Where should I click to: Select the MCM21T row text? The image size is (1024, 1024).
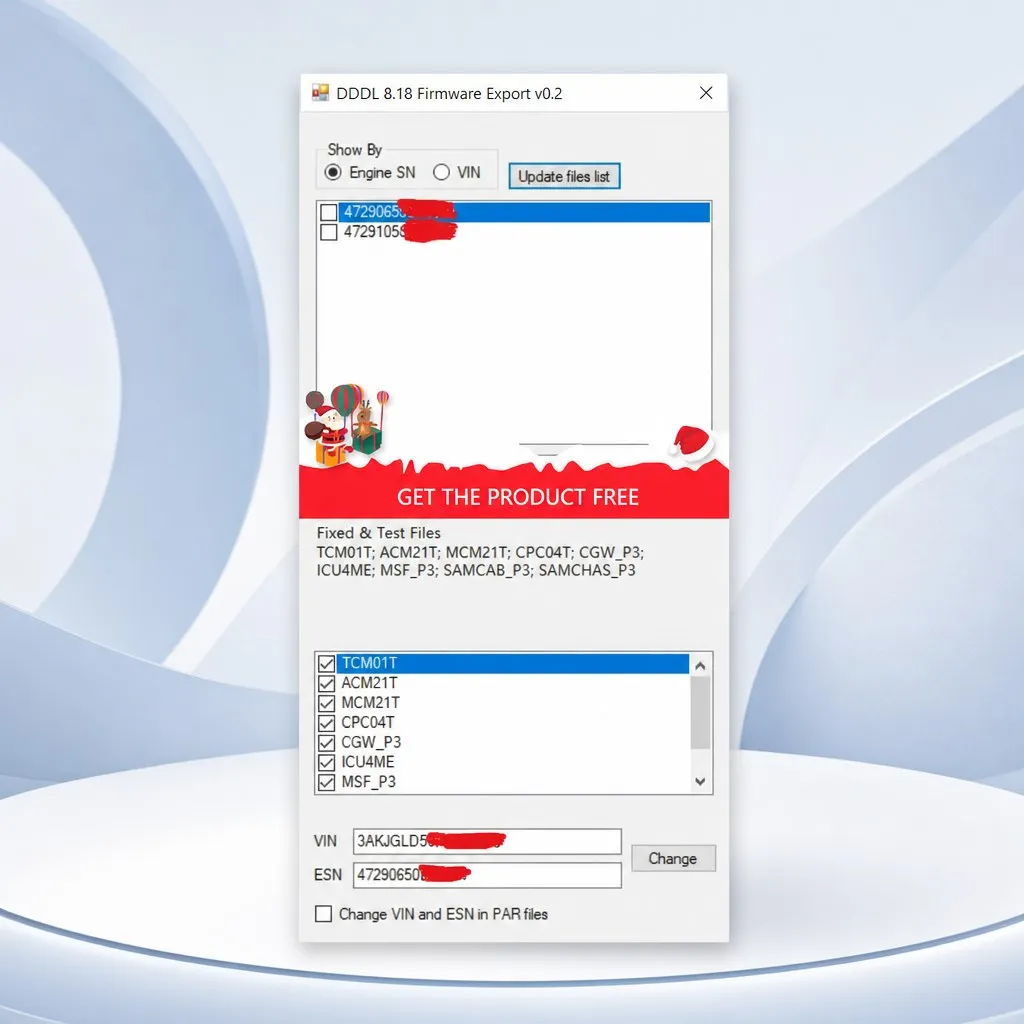(370, 703)
